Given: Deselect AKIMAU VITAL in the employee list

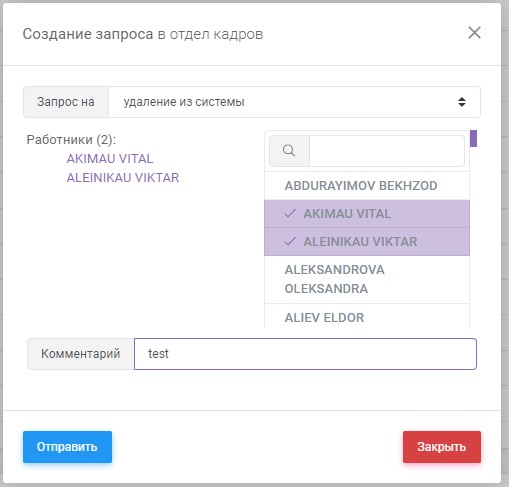Looking at the screenshot, I should coord(367,214).
